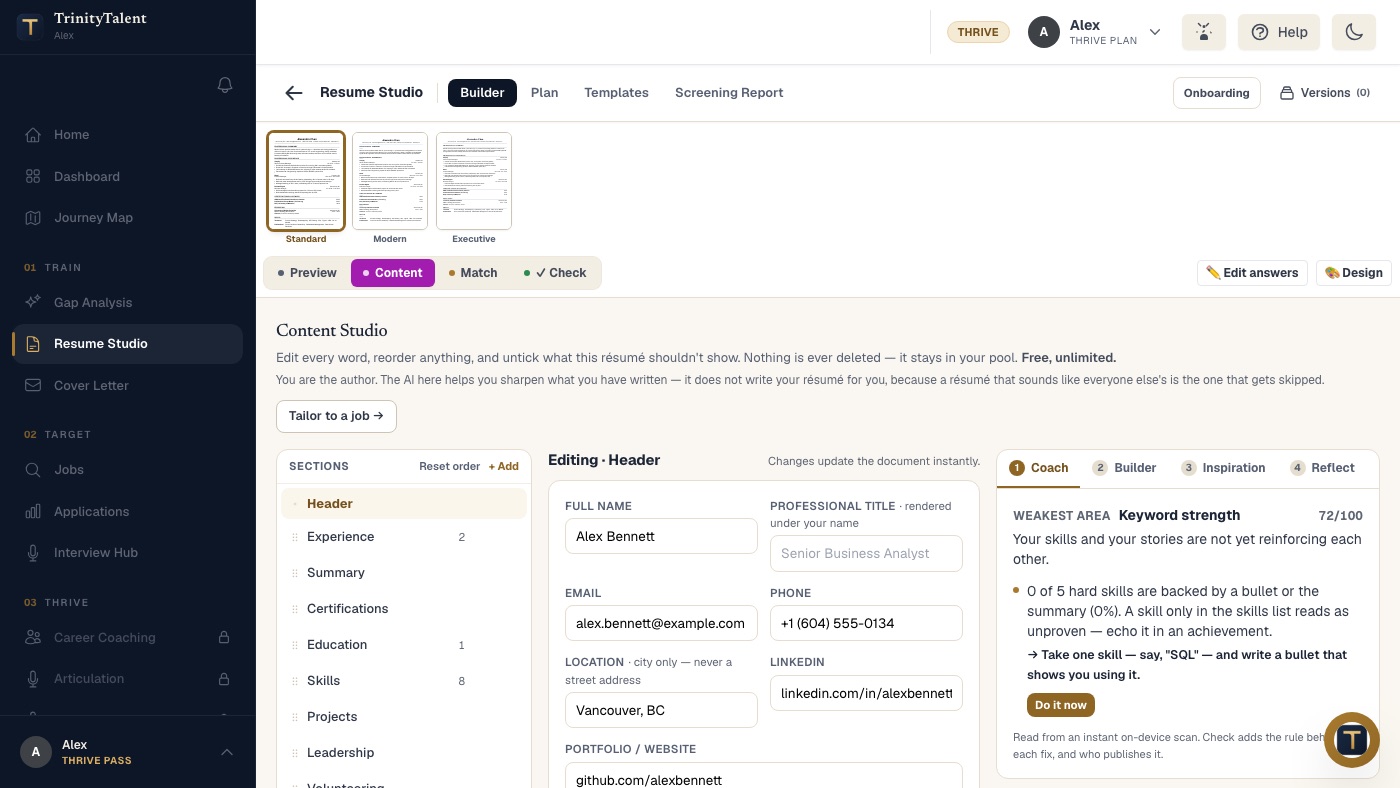Click the Professional Title field
The width and height of the screenshot is (1400, 788).
(866, 553)
